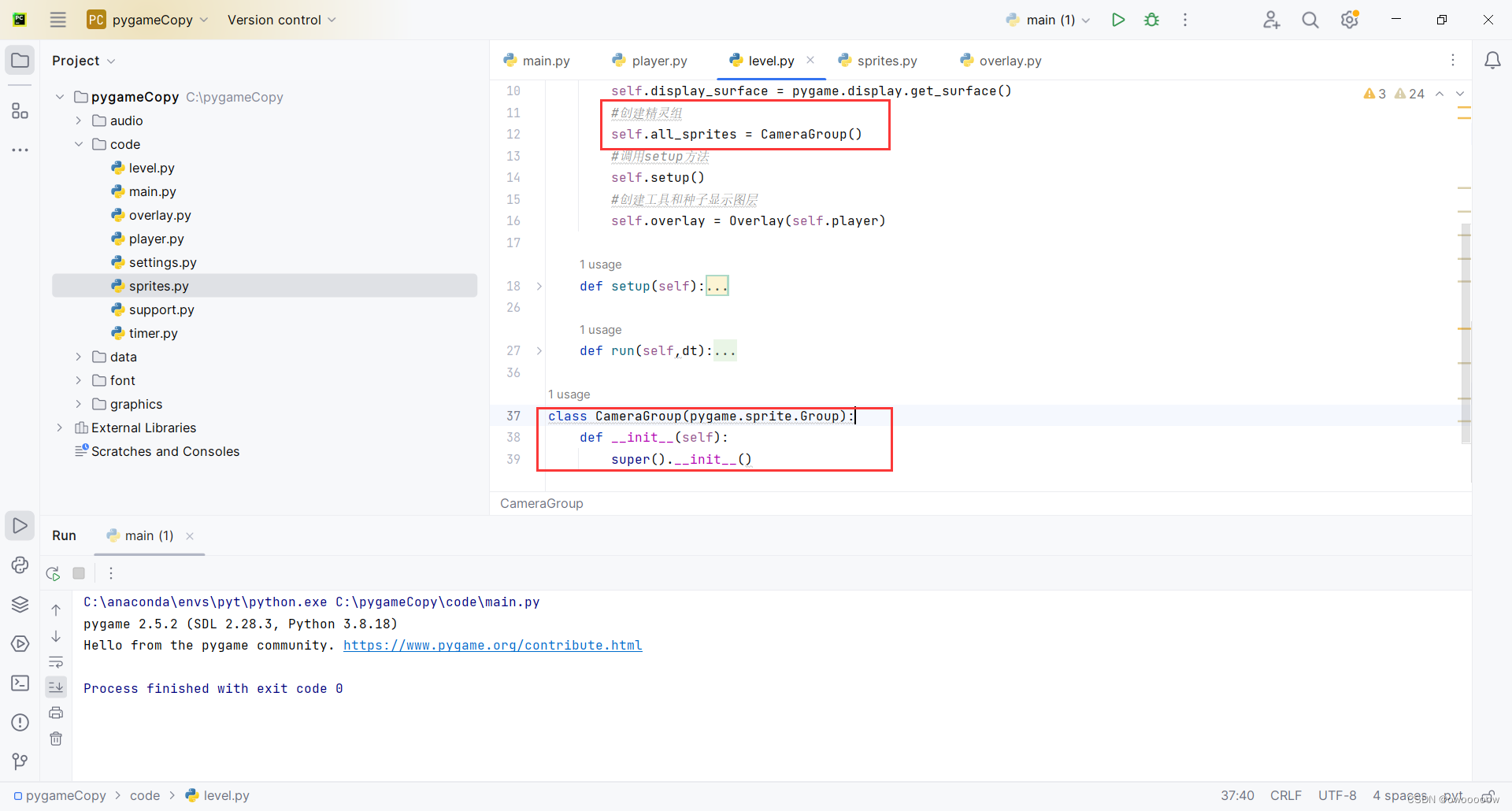
Task: Open the main (1) run configuration dropdown
Action: point(1049,20)
